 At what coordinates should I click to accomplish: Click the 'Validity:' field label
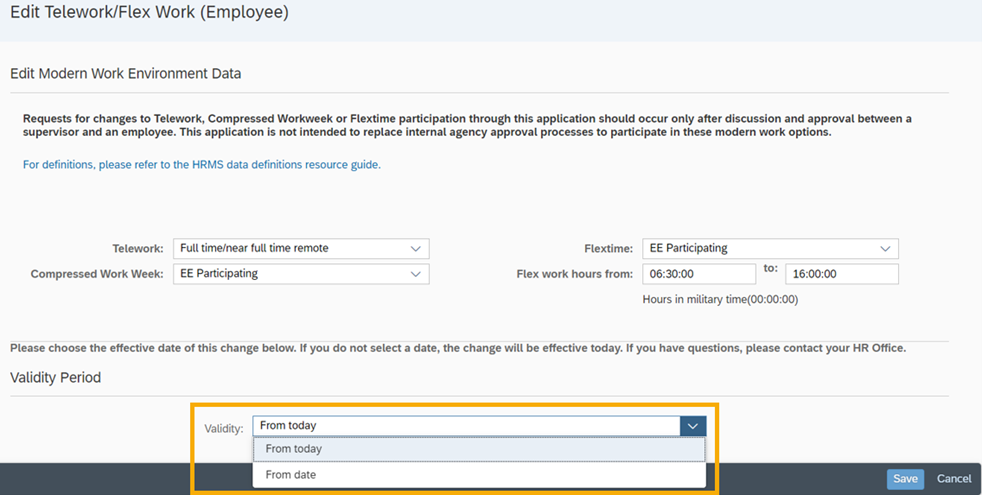tap(223, 428)
